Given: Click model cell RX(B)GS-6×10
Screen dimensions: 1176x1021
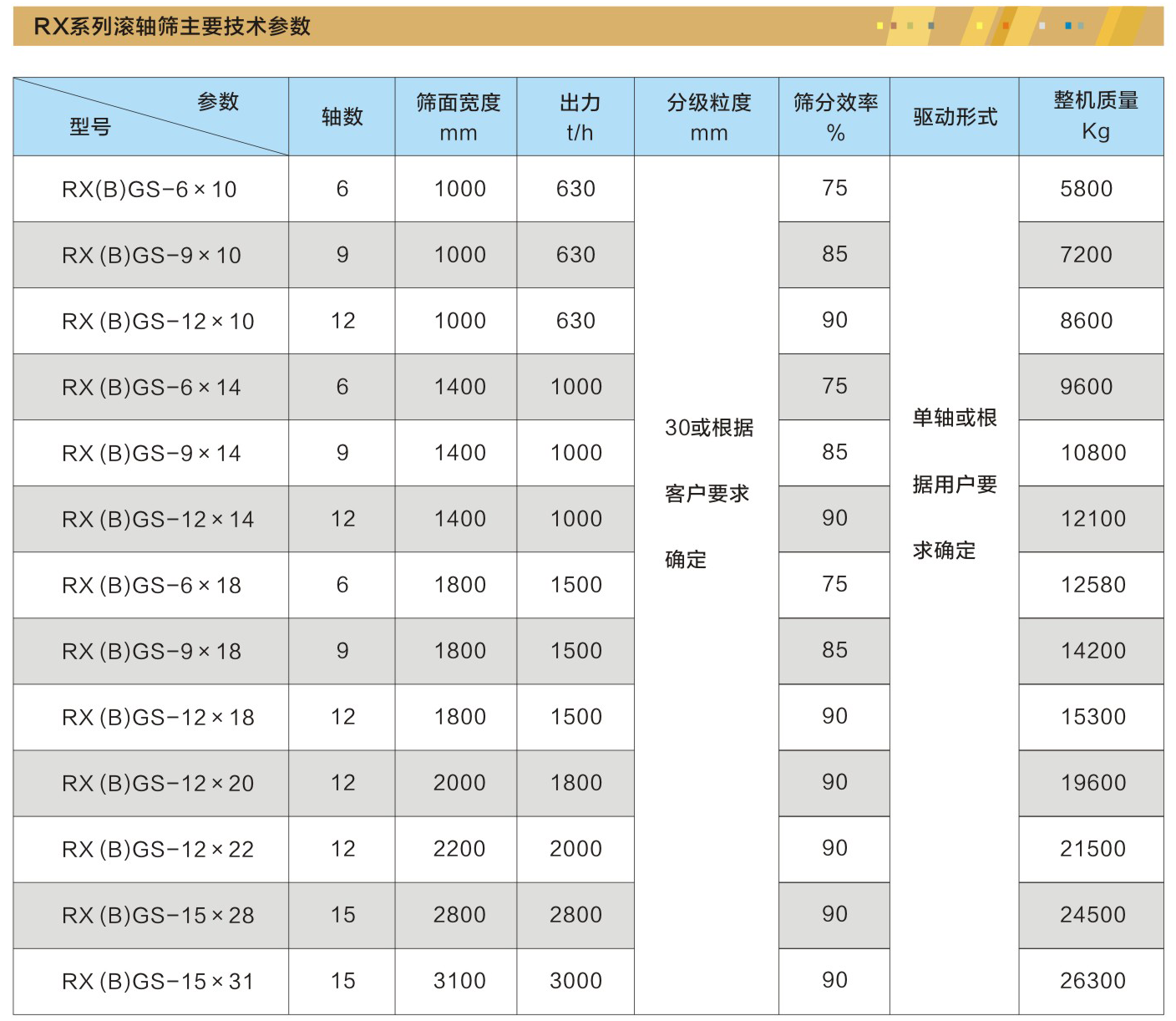Looking at the screenshot, I should (150, 190).
